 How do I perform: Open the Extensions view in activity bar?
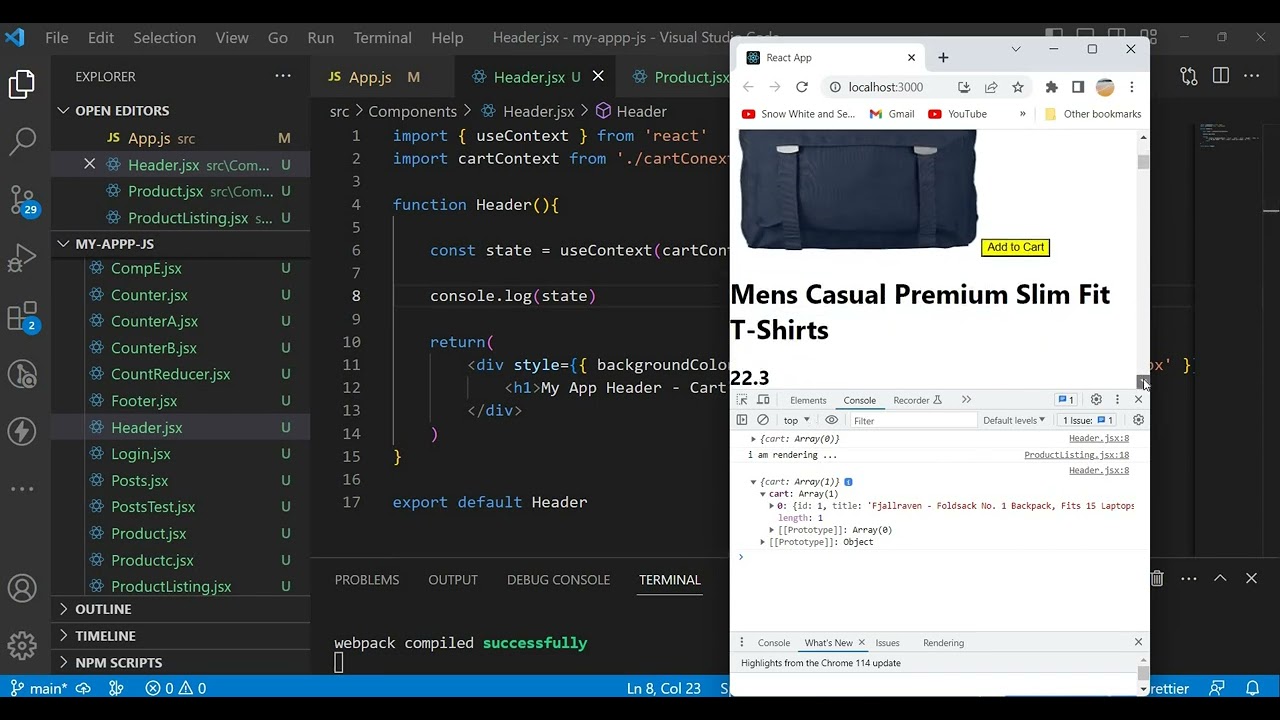point(22,317)
